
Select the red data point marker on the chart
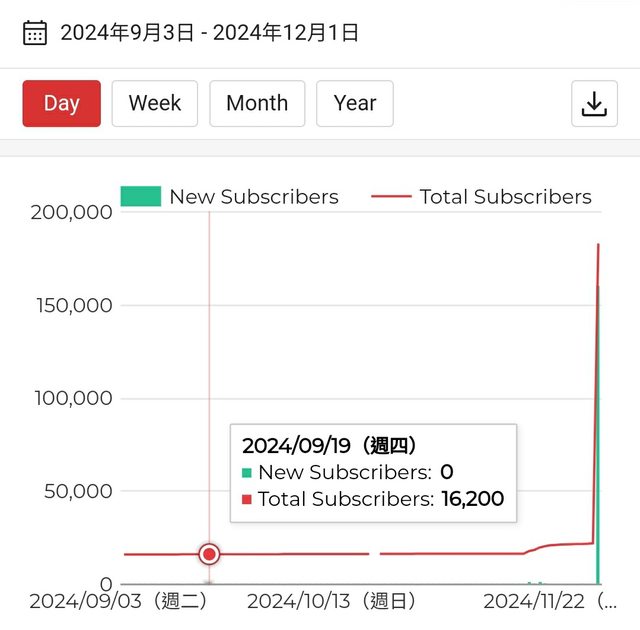click(209, 554)
